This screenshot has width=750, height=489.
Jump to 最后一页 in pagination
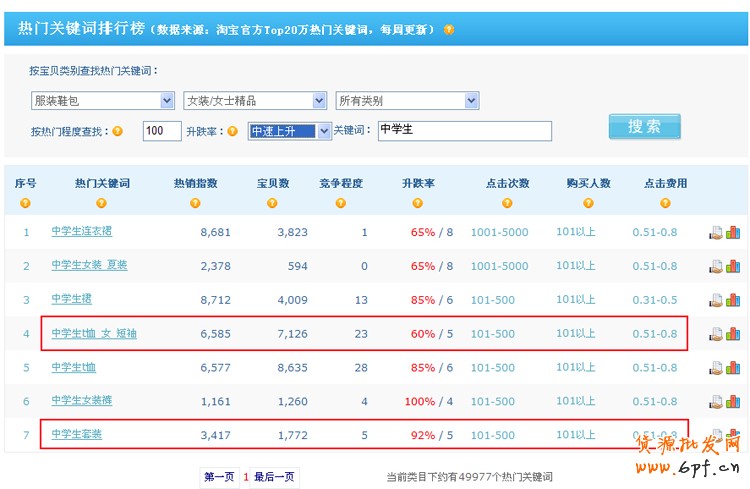(x=275, y=477)
